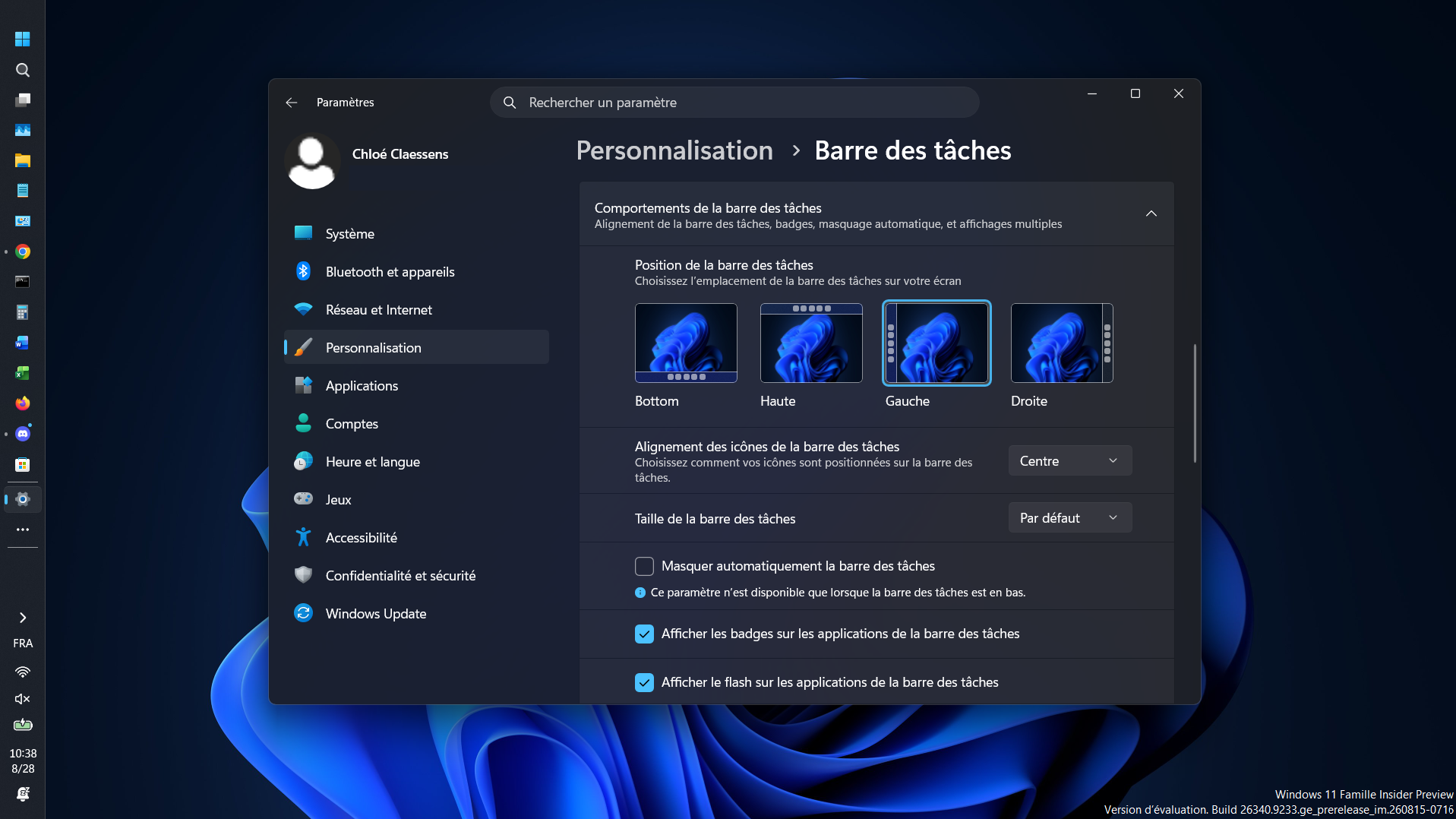Click the muted volume tray icon
This screenshot has width=1456, height=819.
[23, 699]
